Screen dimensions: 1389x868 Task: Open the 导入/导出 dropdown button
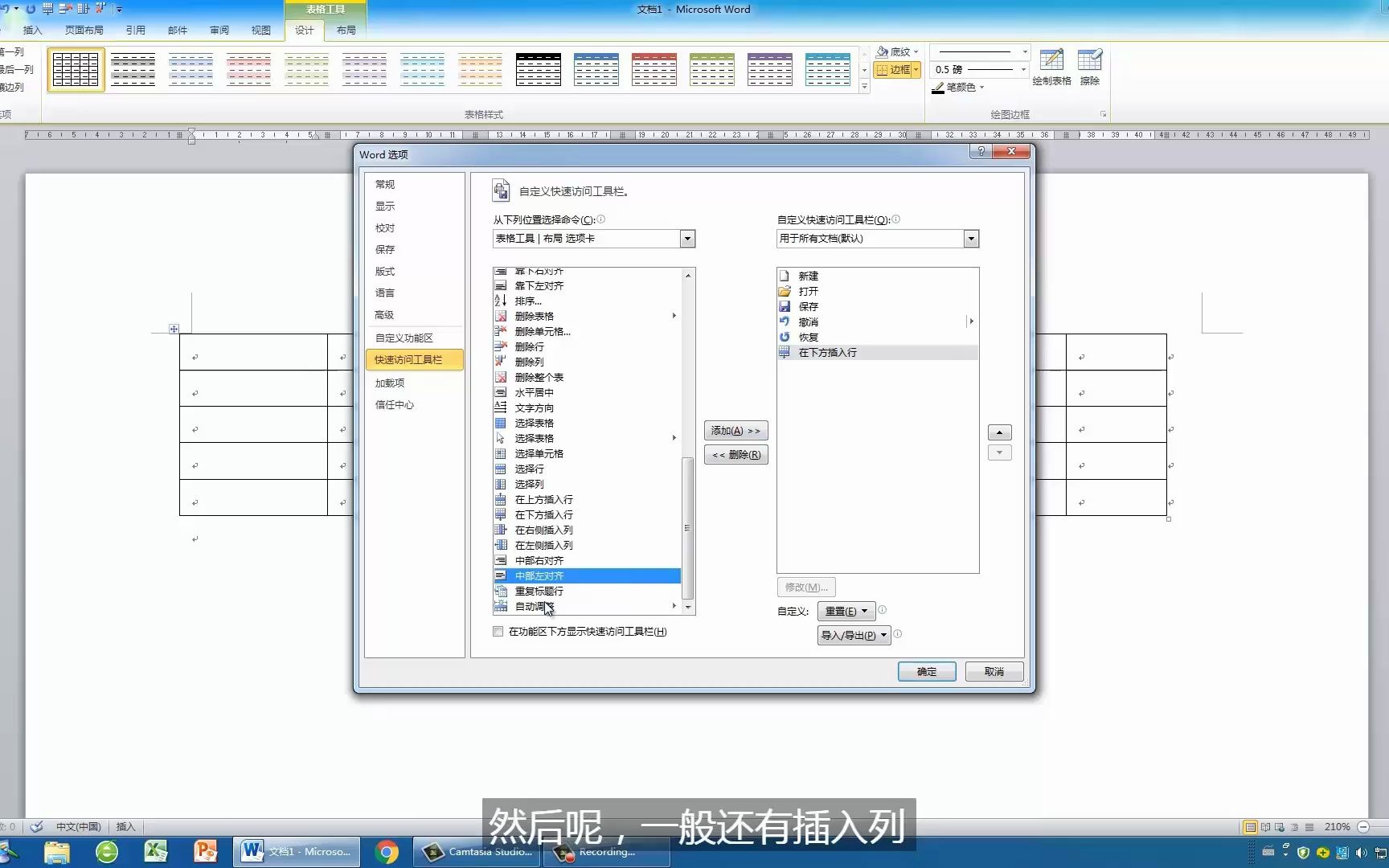click(x=854, y=635)
